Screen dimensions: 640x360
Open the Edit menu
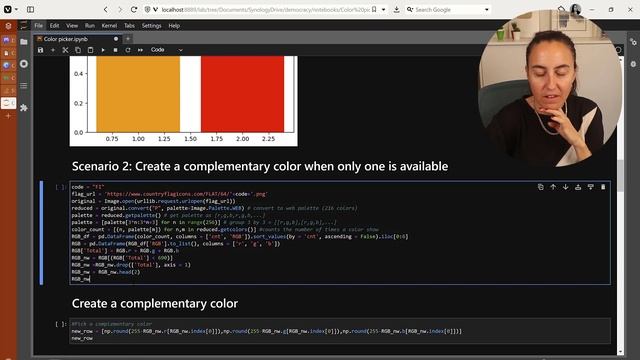coord(54,26)
